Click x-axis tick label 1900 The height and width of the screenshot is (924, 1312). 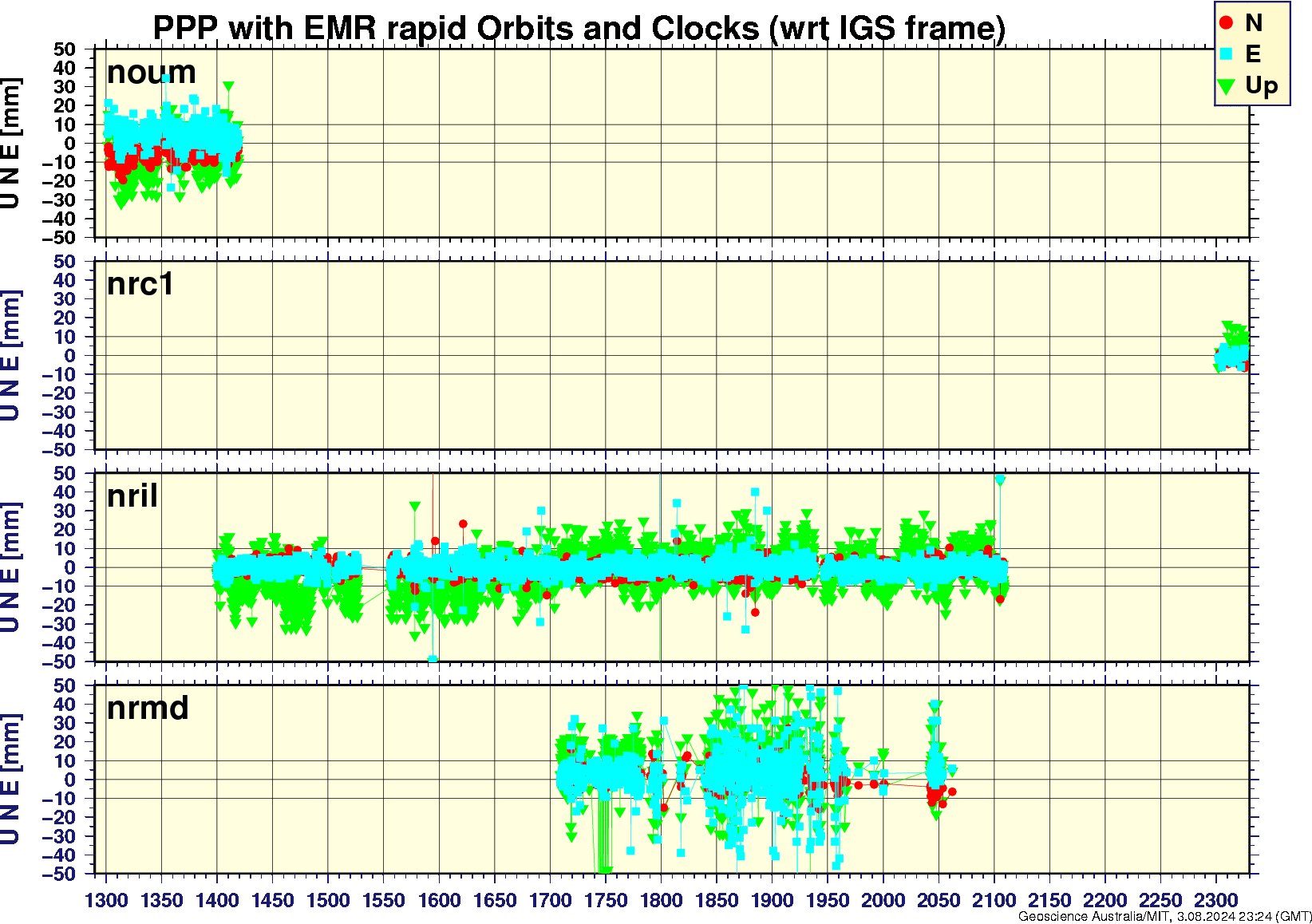pyautogui.click(x=772, y=900)
